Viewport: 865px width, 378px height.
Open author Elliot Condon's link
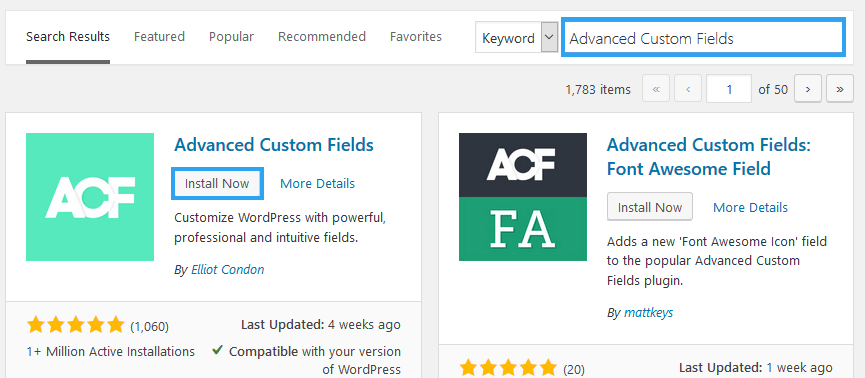(x=227, y=270)
